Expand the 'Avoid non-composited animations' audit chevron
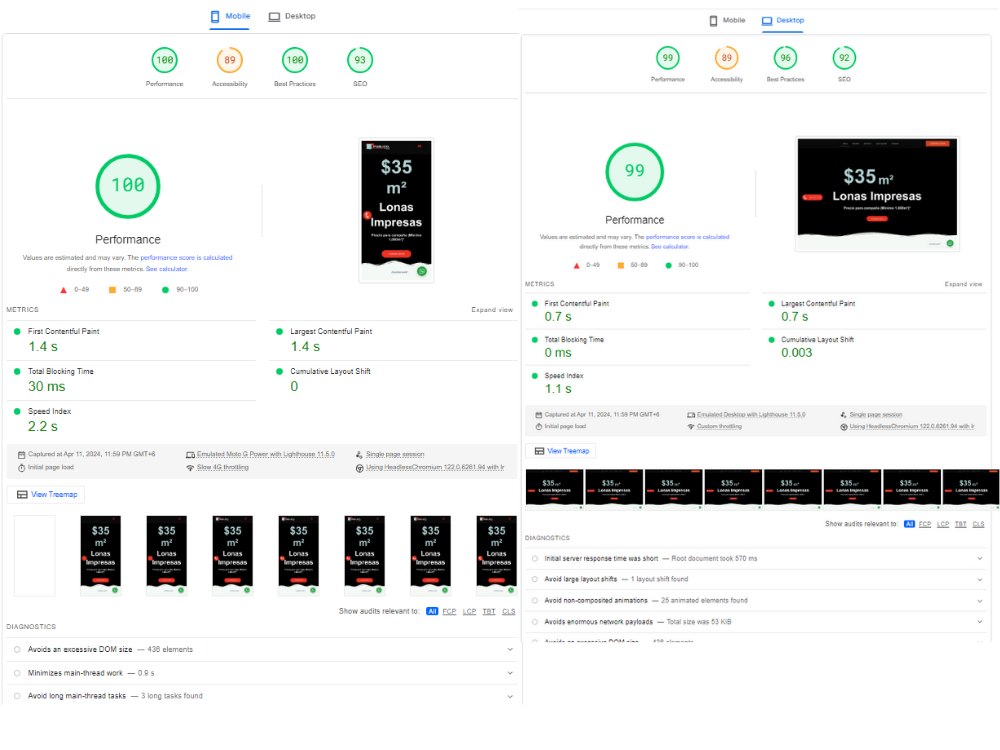Viewport: 1000px width, 750px height. pos(980,601)
